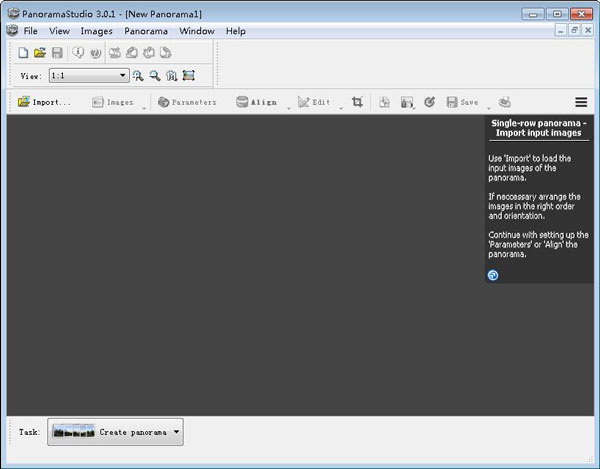This screenshot has height=469, width=600.
Task: Click the page icon right of the crop tool
Action: (x=384, y=102)
